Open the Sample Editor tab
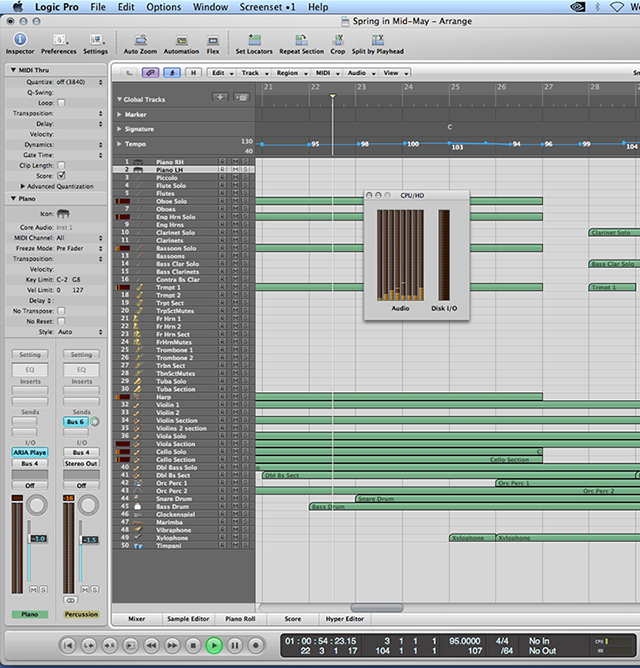Viewport: 640px width, 668px height. (x=188, y=619)
